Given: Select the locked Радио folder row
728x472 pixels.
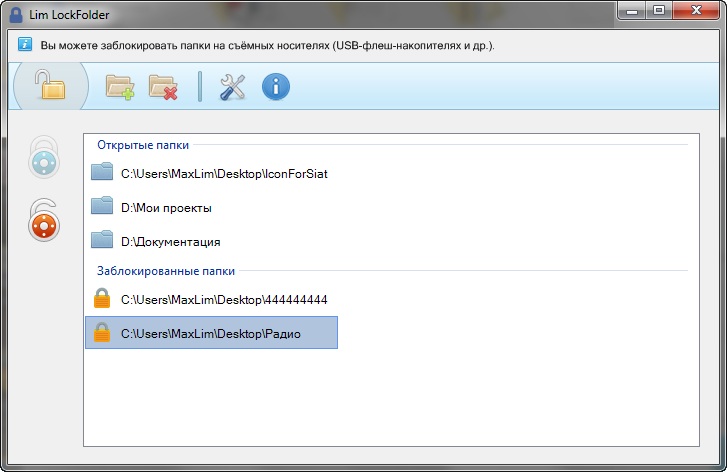Looking at the screenshot, I should coord(212,333).
